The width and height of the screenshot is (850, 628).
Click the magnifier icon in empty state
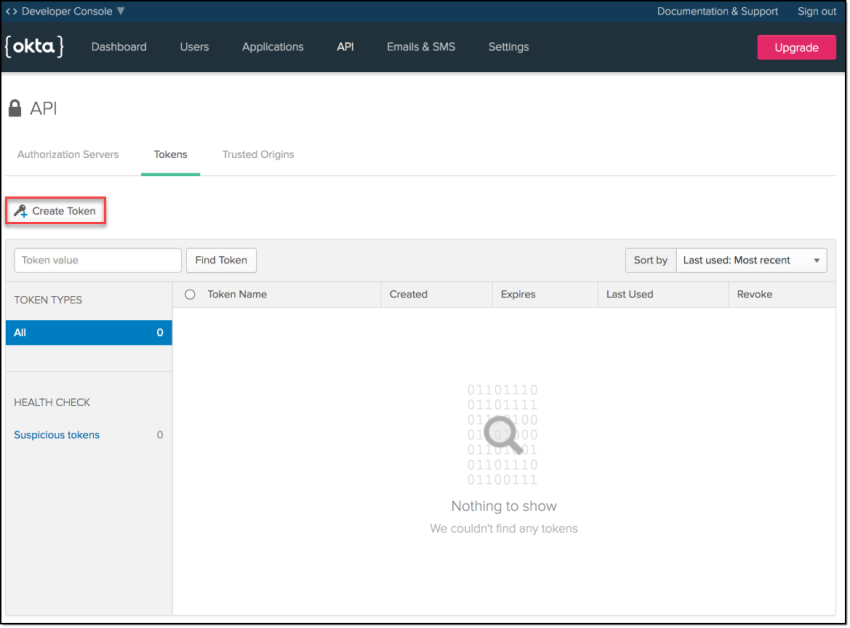501,433
